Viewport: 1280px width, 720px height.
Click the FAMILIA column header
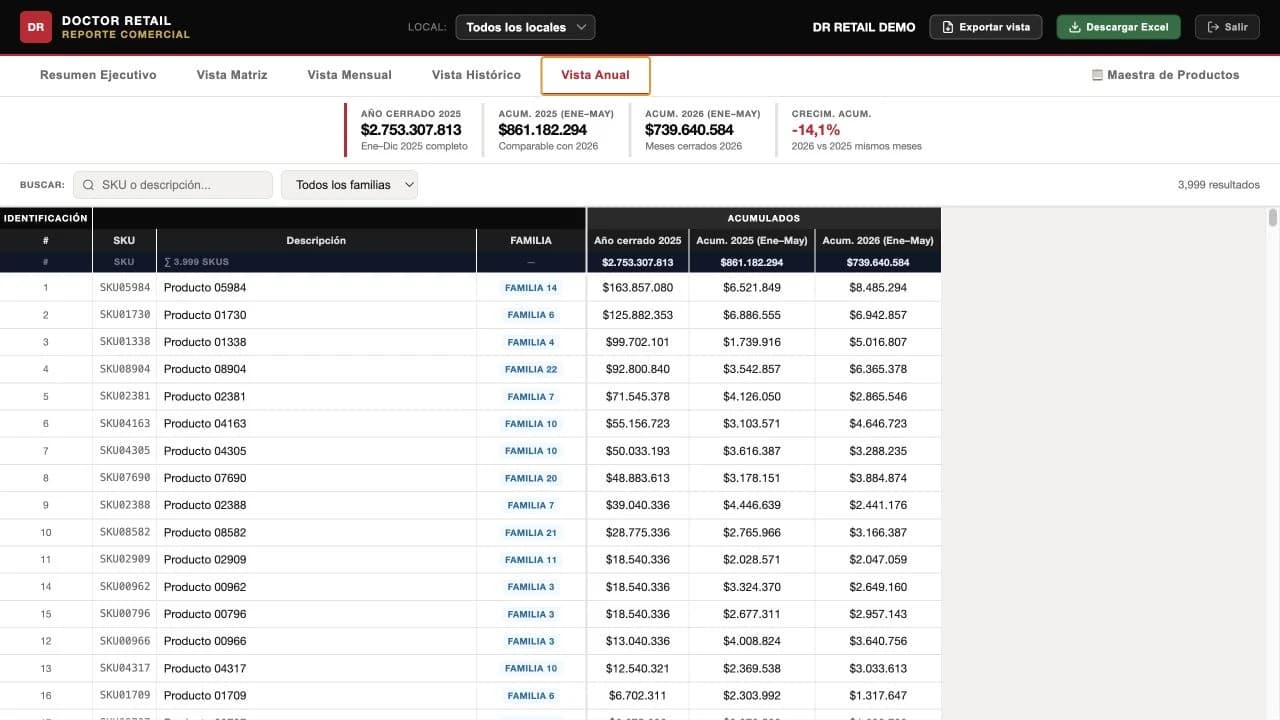[531, 240]
